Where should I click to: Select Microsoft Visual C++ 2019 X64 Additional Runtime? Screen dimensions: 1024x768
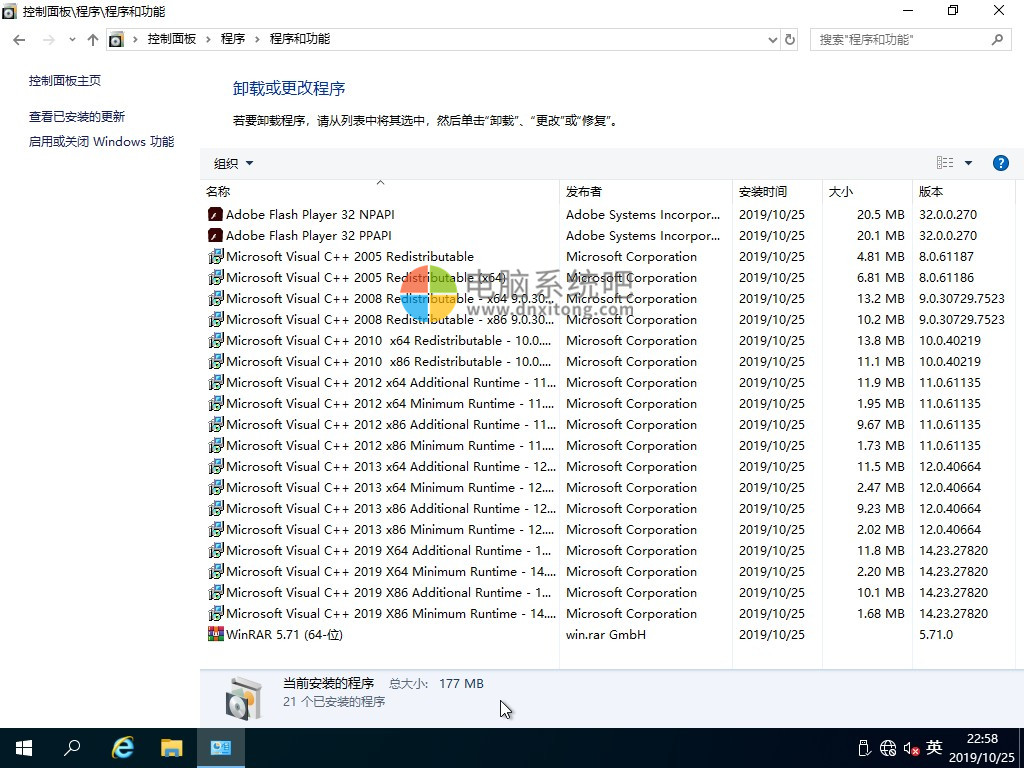(388, 551)
